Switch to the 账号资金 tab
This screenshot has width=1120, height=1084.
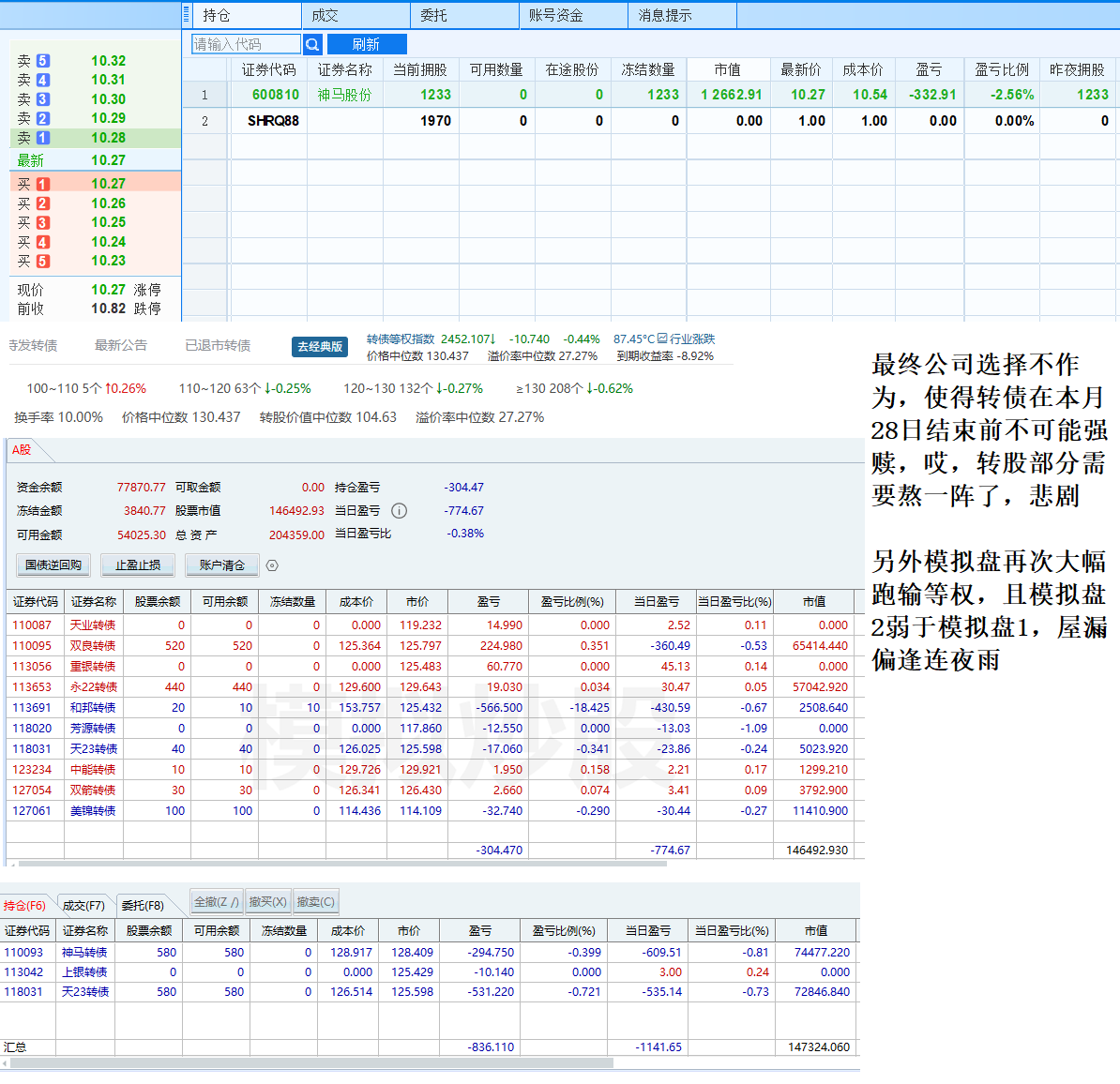(x=555, y=15)
